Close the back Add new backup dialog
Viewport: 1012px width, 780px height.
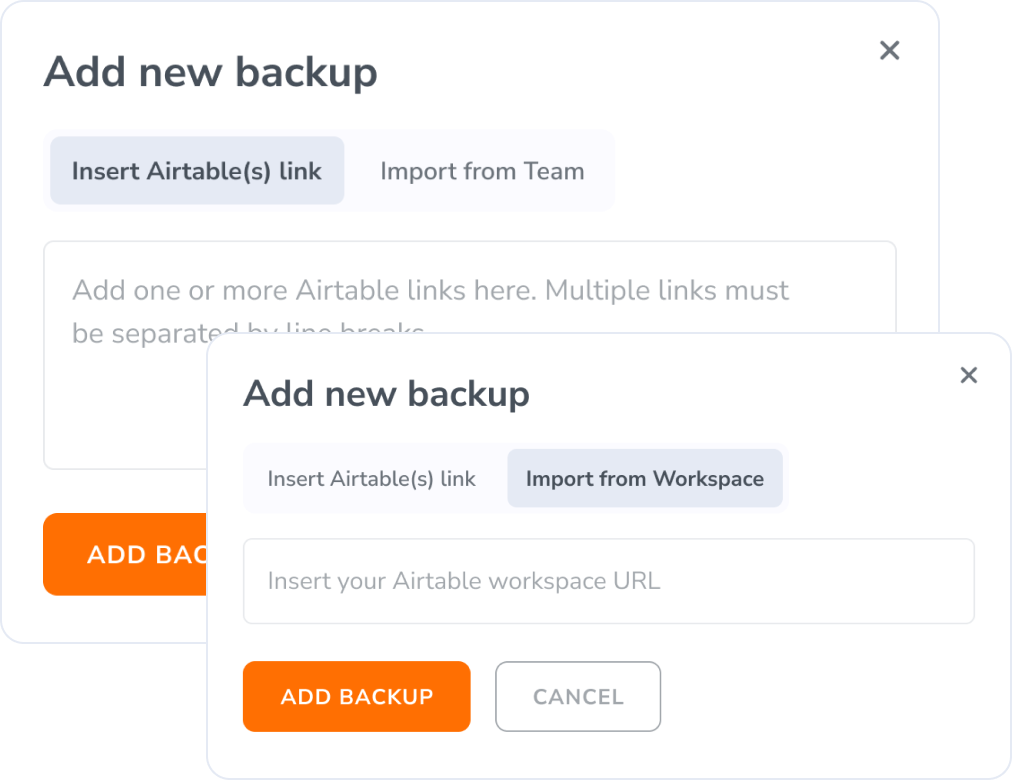click(889, 51)
